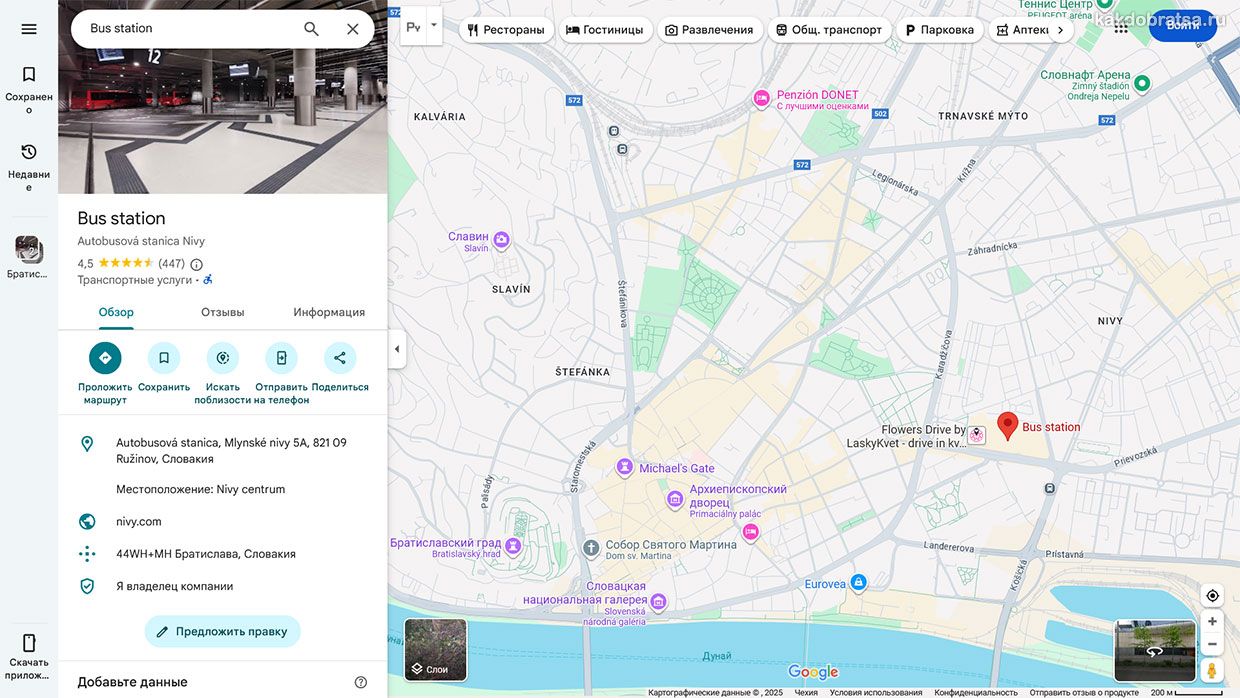
Task: Send to phone using Отправить icon
Action: [x=281, y=358]
